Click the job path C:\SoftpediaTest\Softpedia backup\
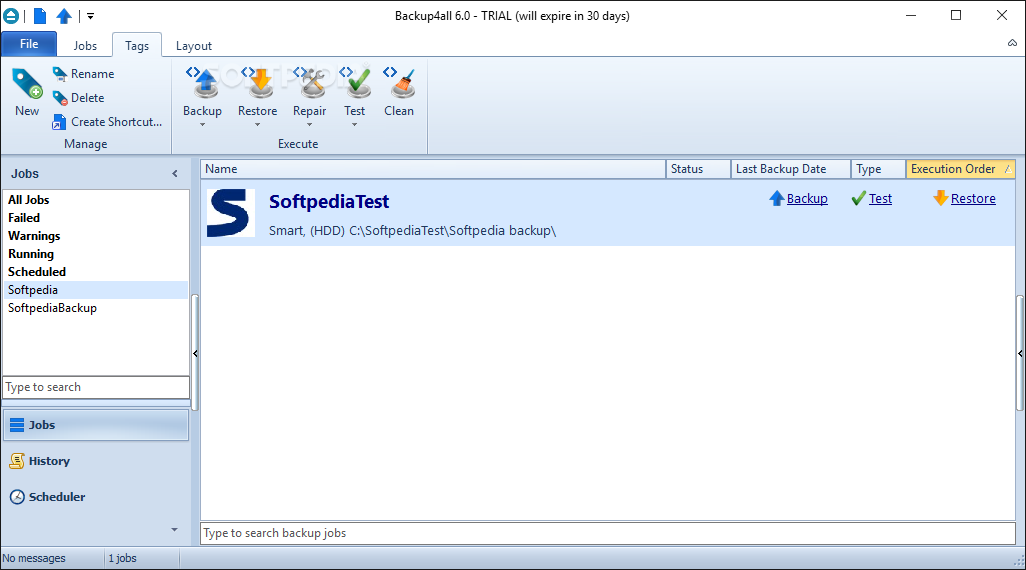 pyautogui.click(x=453, y=230)
